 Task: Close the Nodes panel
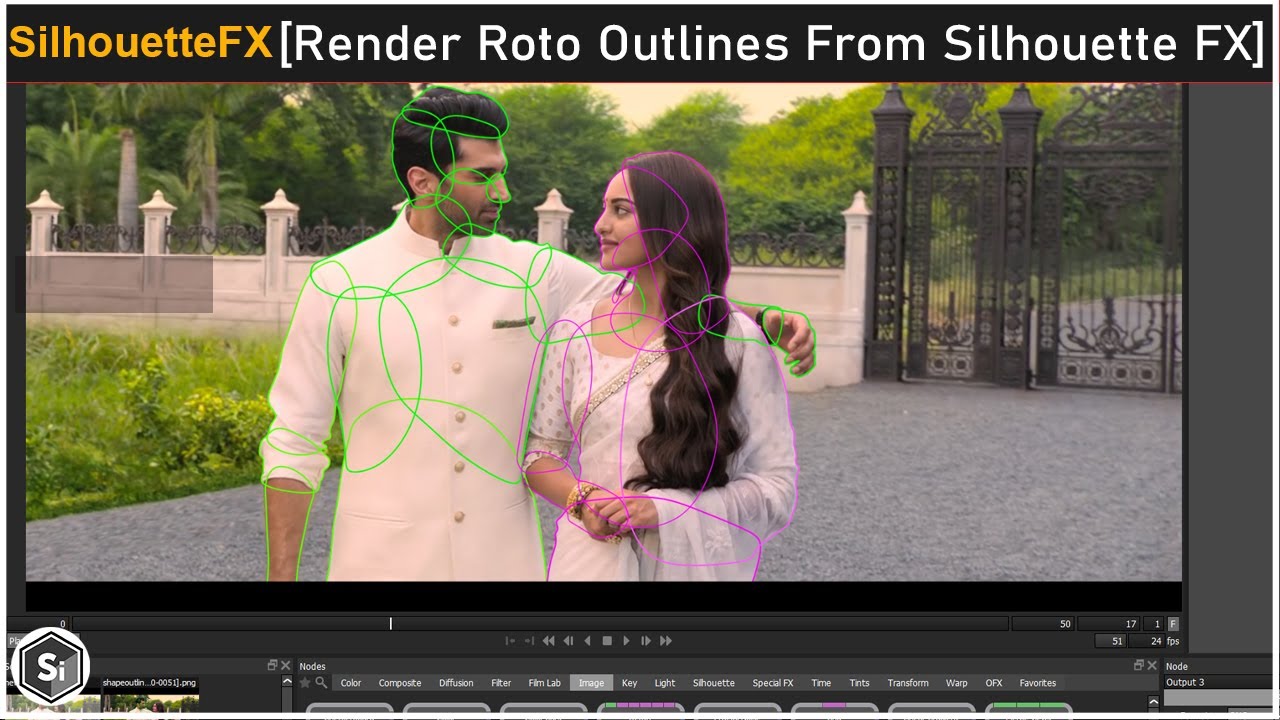[x=1150, y=665]
